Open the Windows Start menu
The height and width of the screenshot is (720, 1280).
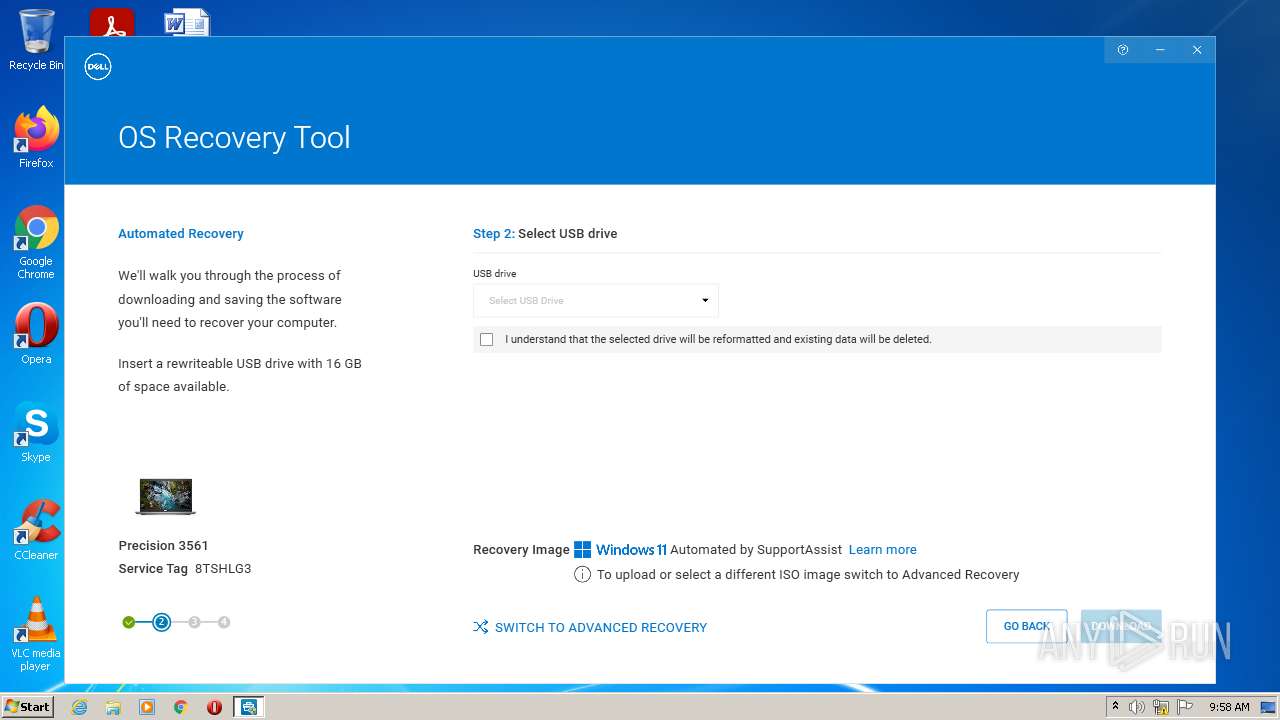pos(27,706)
